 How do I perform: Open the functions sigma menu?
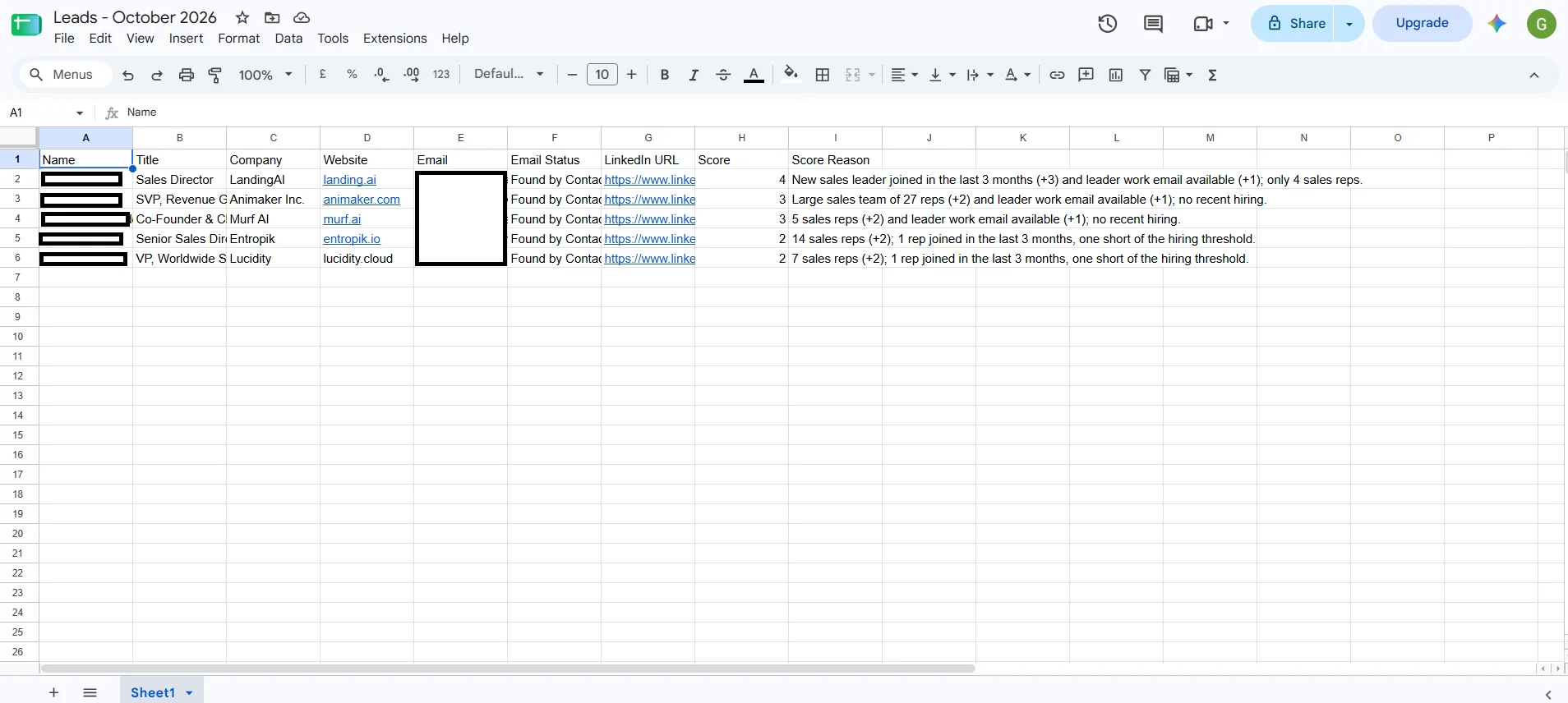(x=1213, y=75)
